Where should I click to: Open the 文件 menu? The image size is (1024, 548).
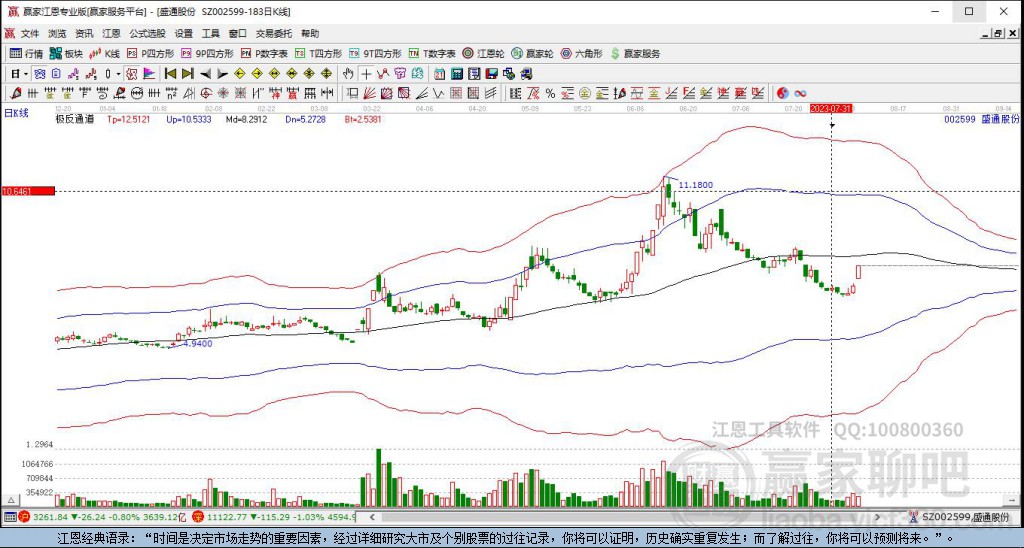pos(30,33)
